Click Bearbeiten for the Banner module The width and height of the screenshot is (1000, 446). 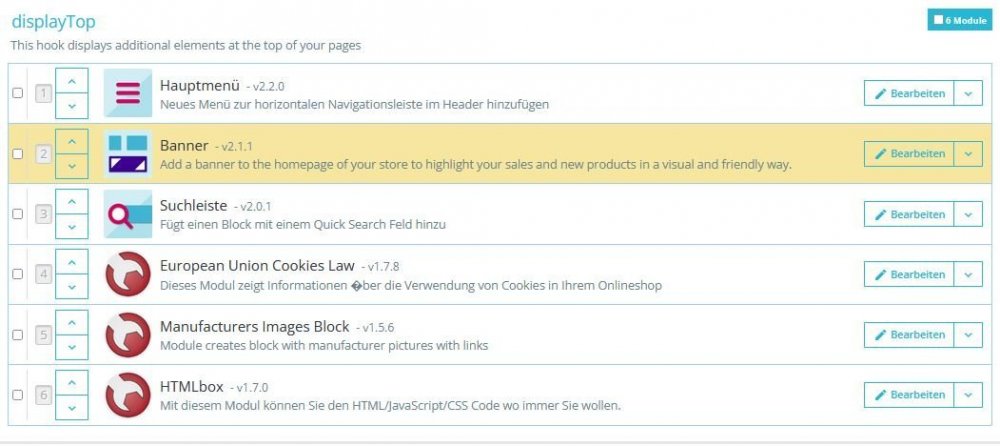[909, 153]
